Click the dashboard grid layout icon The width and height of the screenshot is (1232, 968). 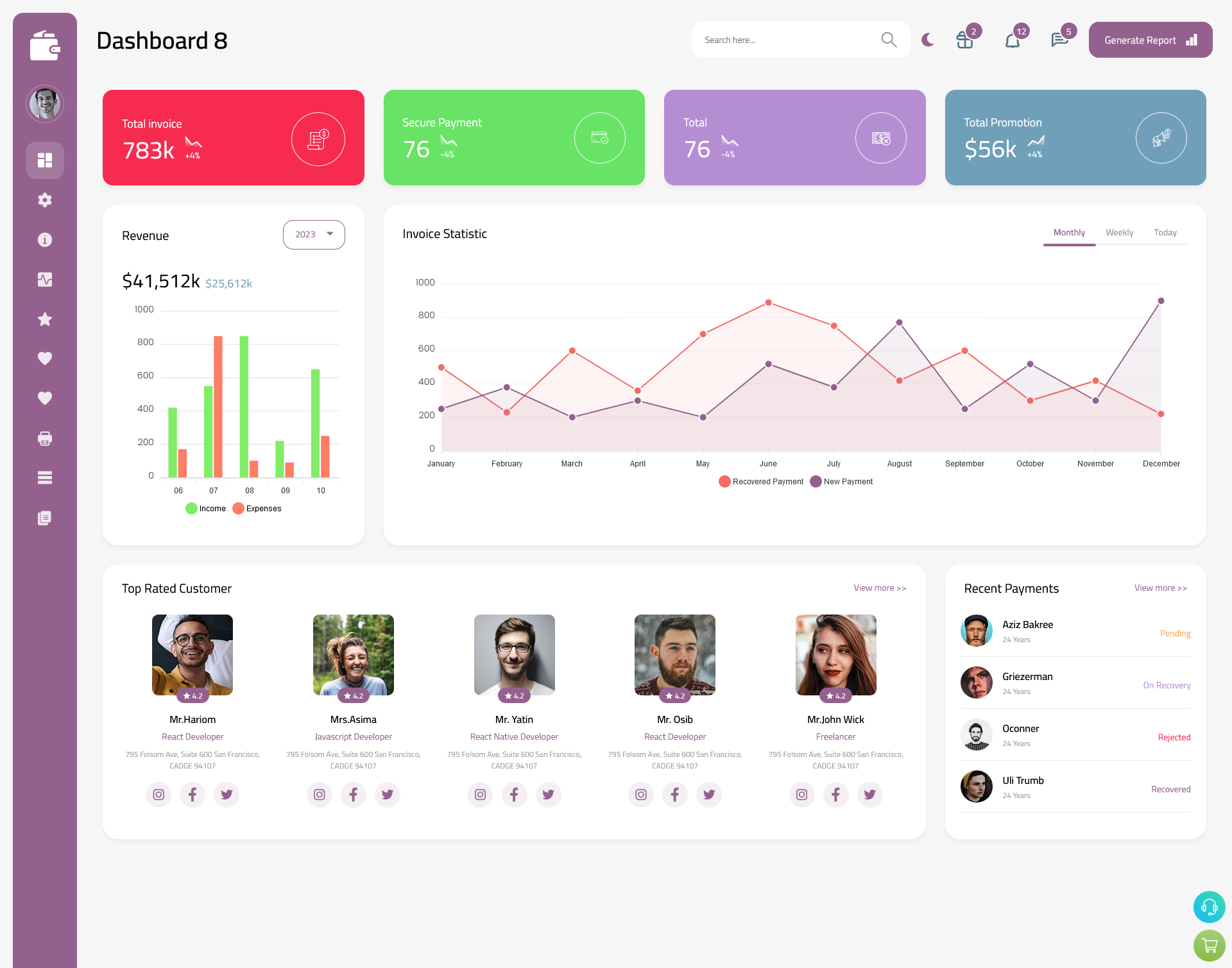point(44,160)
